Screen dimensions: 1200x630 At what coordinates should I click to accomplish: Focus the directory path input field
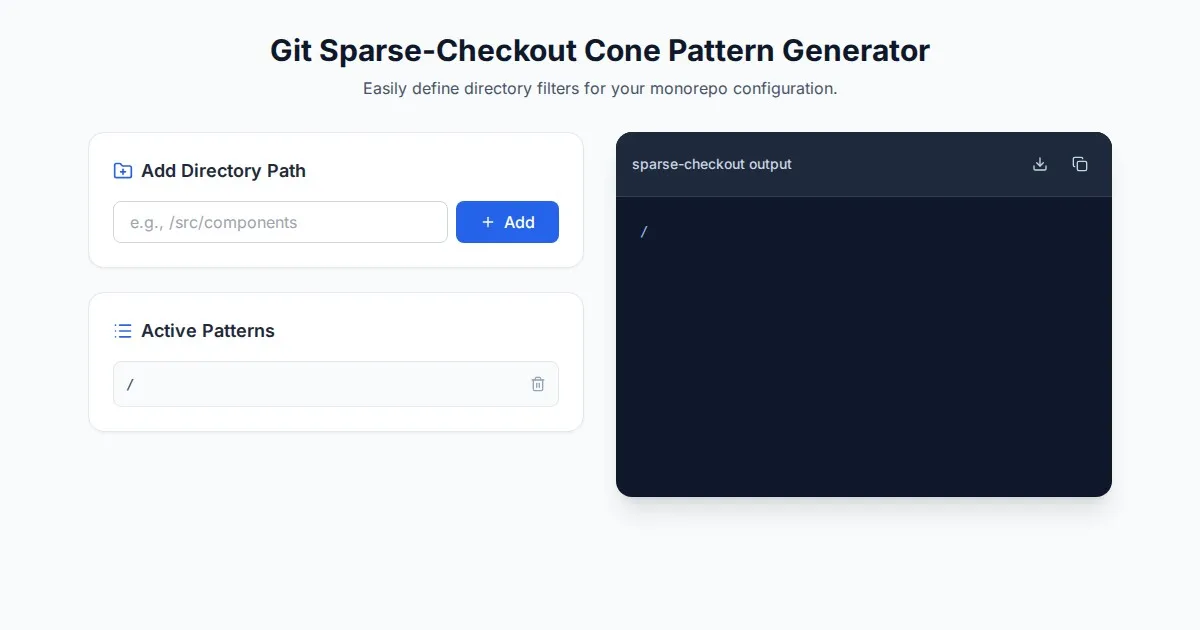point(280,222)
